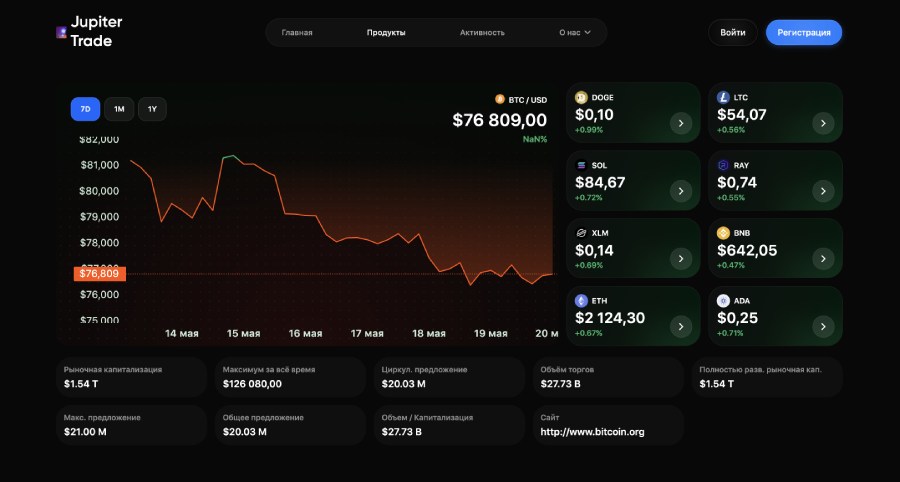Click the $81,000 axis label
The image size is (900, 482).
99,165
